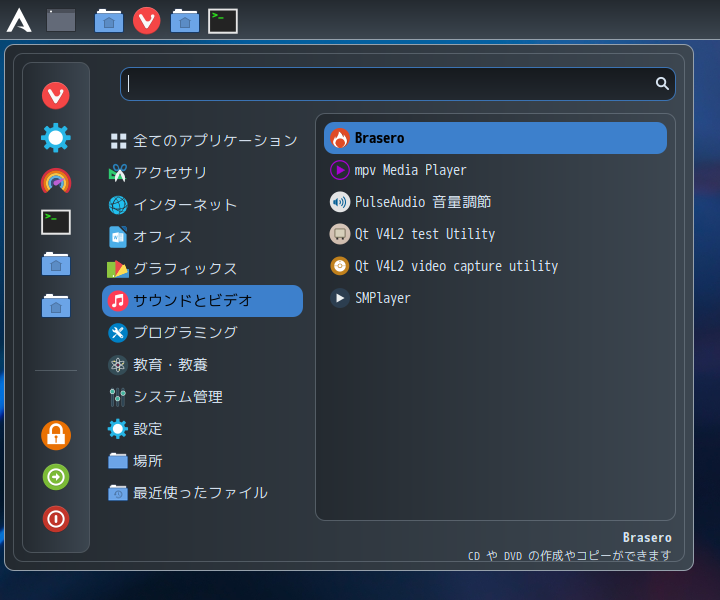Select the インターネット category
This screenshot has width=720, height=600.
pos(202,205)
